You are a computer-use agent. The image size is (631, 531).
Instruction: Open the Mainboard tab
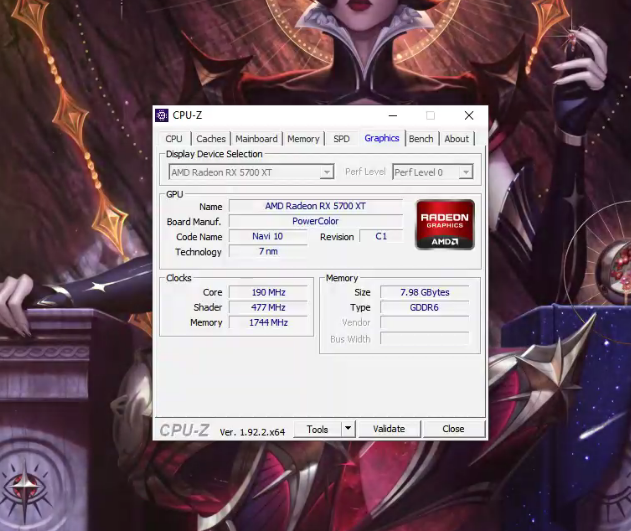(256, 139)
